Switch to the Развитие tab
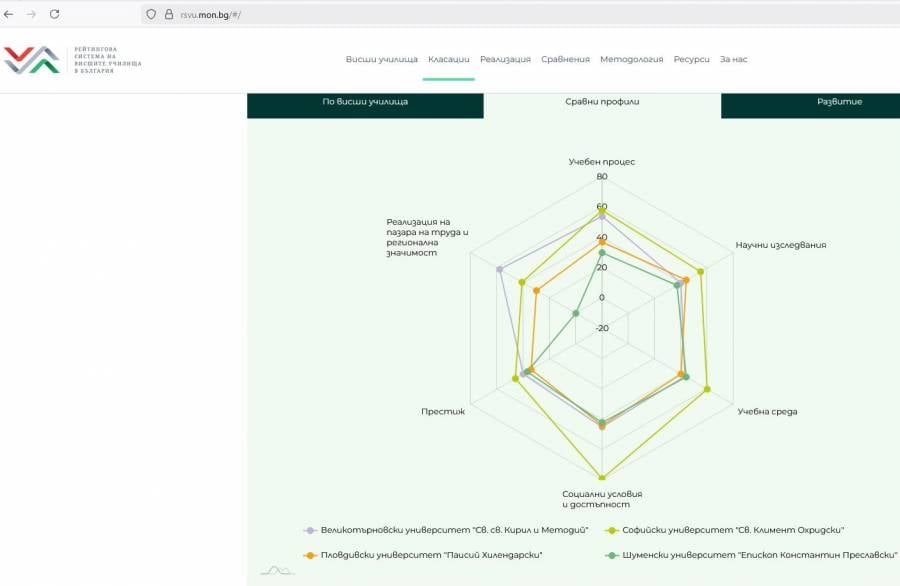Screen dimensions: 900x586 [839, 102]
